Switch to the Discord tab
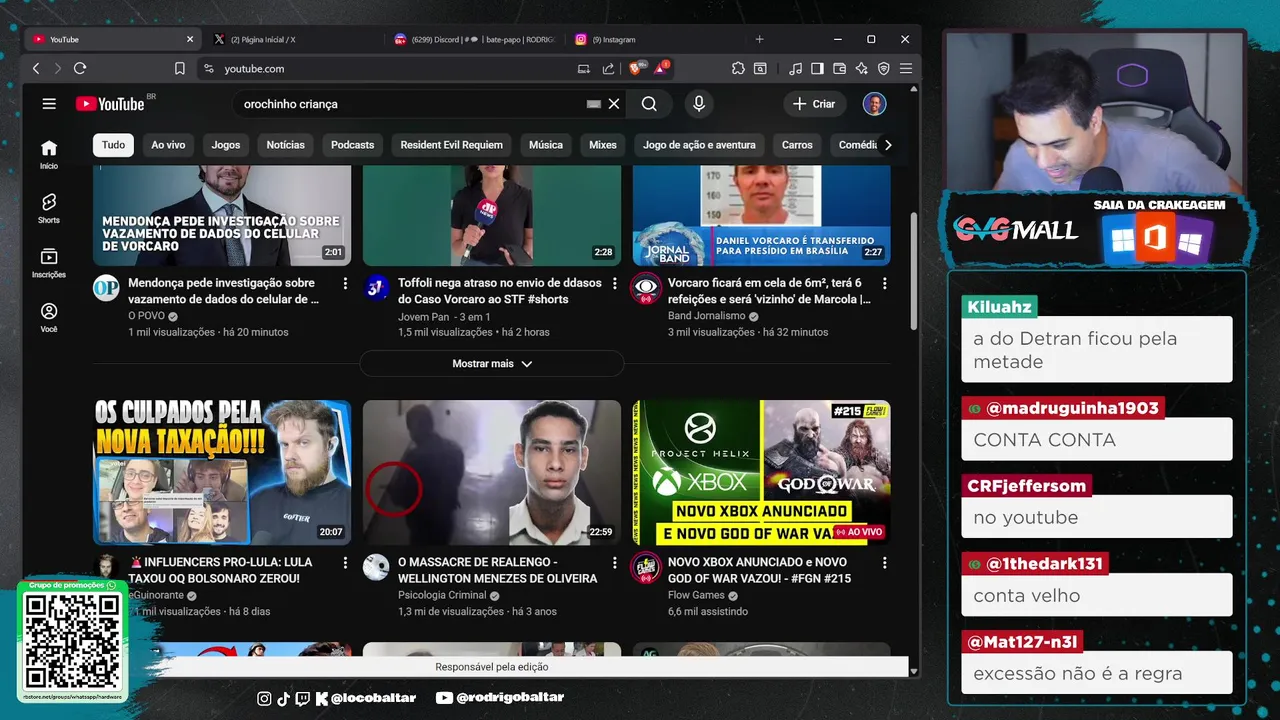This screenshot has height=720, width=1280. point(473,39)
